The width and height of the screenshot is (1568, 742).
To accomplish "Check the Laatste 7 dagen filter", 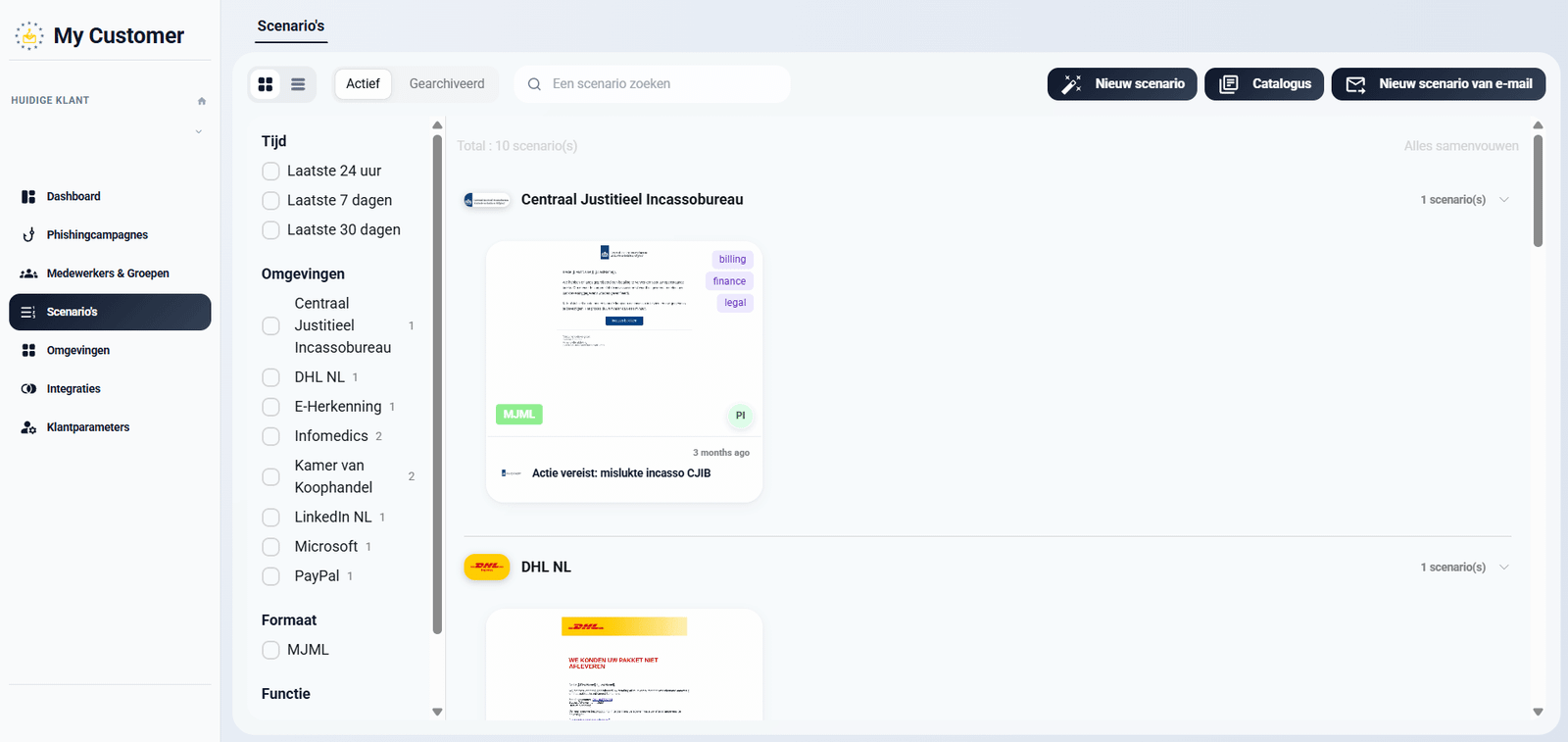I will [x=271, y=201].
